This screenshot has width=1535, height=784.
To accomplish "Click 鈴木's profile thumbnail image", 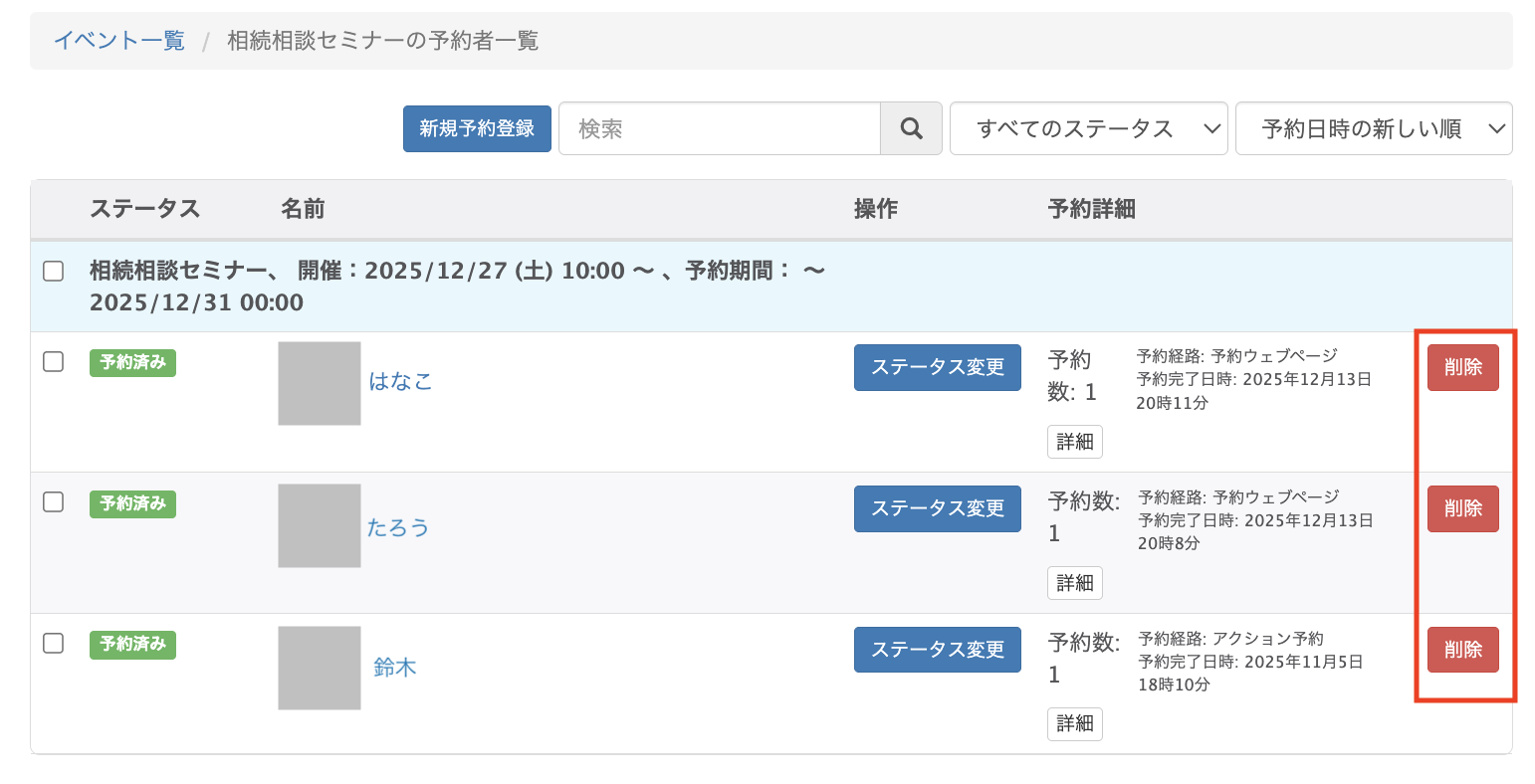I will point(319,667).
